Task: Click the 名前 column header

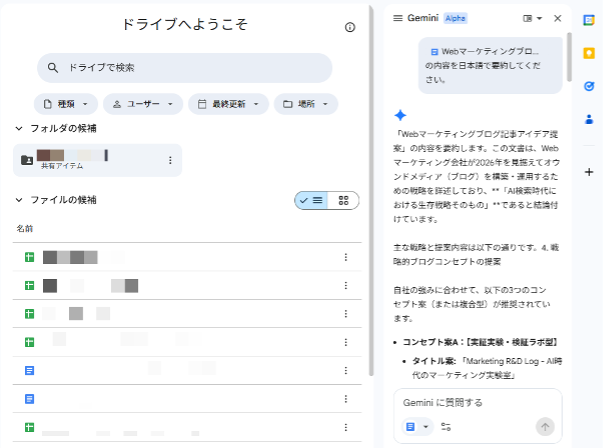Action: click(25, 229)
